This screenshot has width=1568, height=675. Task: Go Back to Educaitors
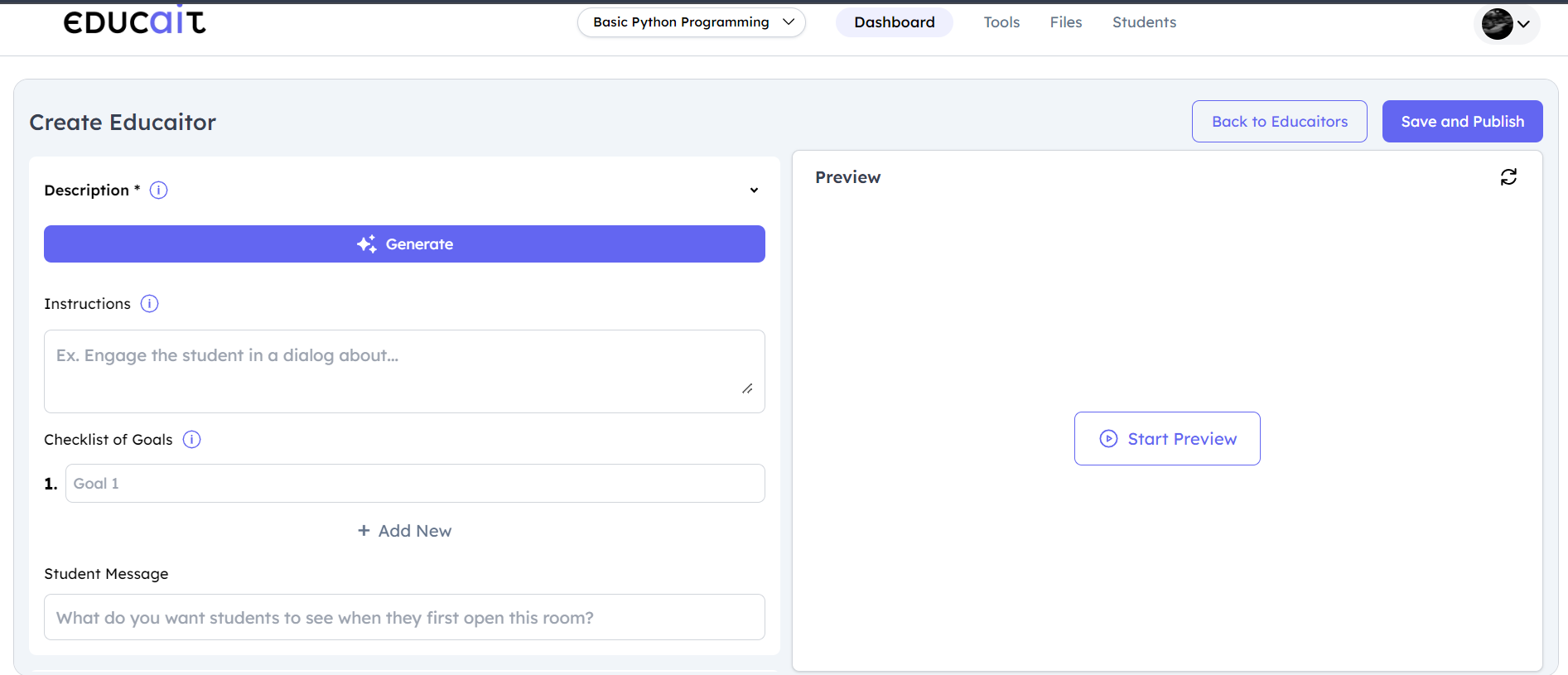pyautogui.click(x=1279, y=122)
